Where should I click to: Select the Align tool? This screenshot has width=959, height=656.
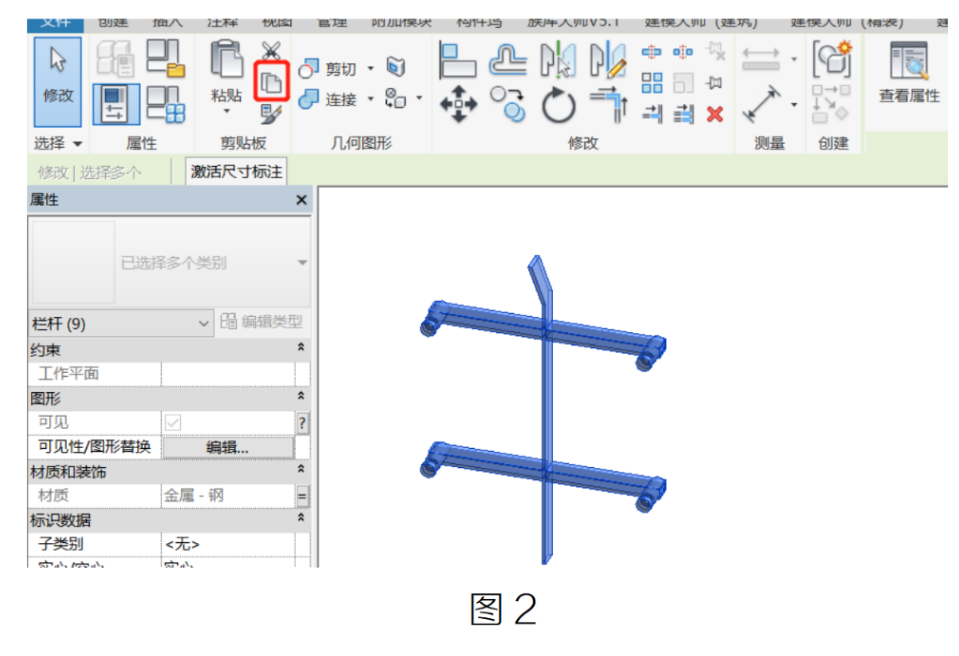[x=457, y=60]
